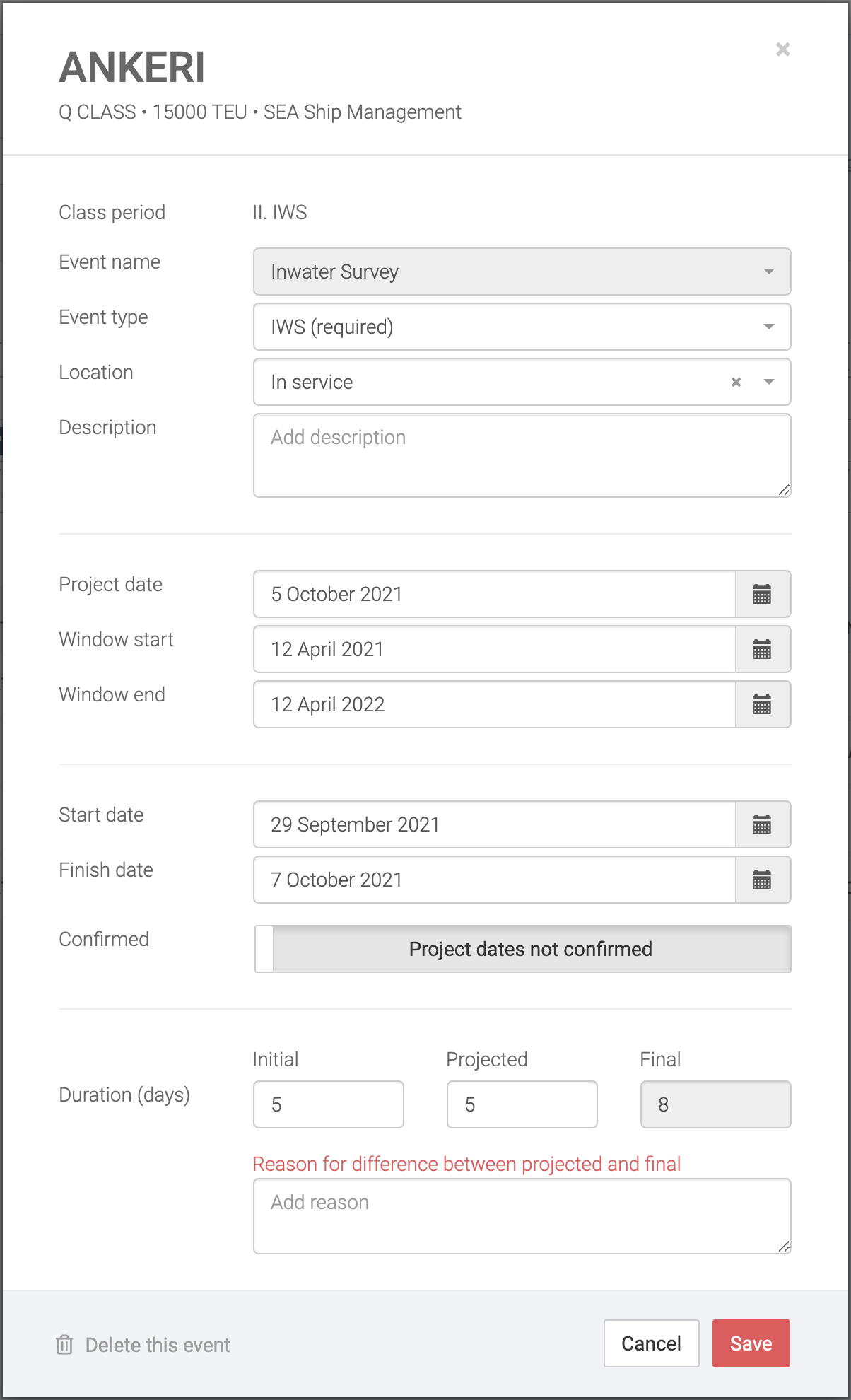Click the trash icon to delete event

64,1344
